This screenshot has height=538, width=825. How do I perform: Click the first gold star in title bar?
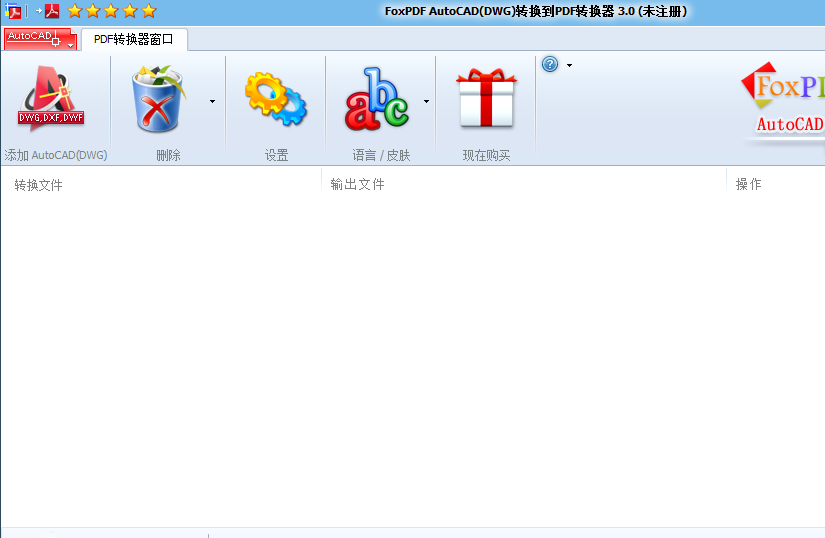75,11
